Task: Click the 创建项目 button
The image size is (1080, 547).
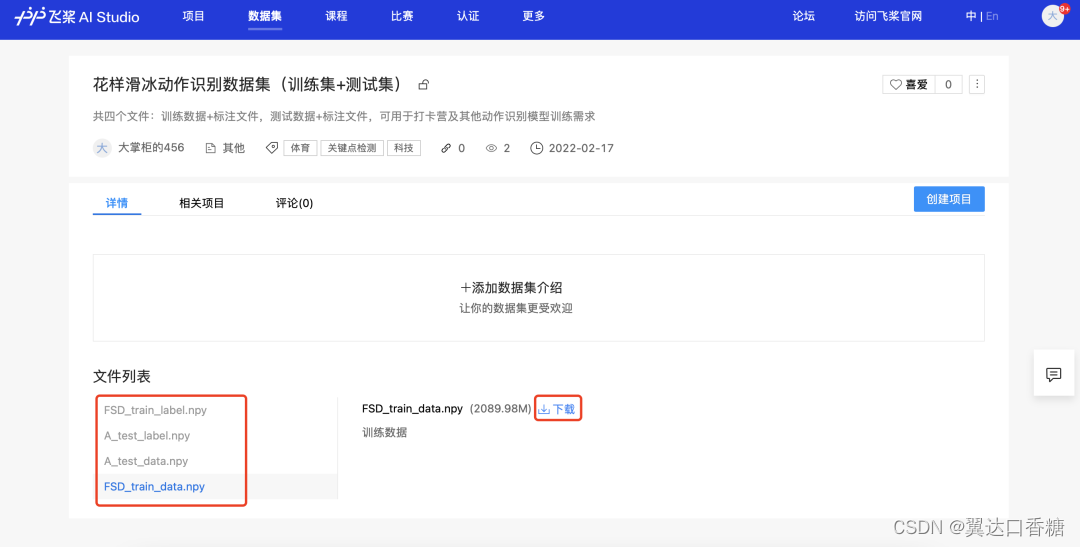Action: click(948, 199)
